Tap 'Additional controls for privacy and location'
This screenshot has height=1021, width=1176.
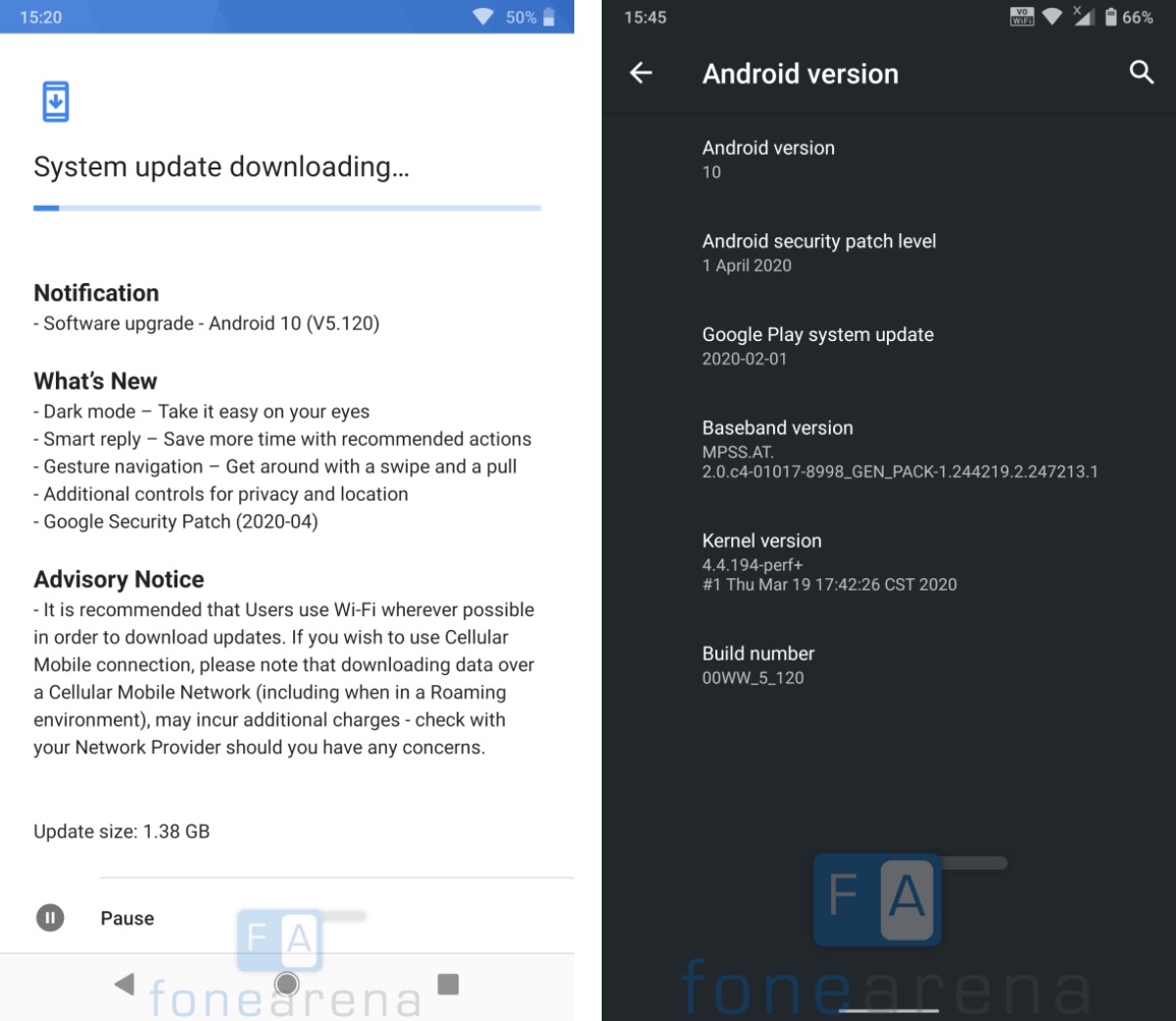[221, 494]
